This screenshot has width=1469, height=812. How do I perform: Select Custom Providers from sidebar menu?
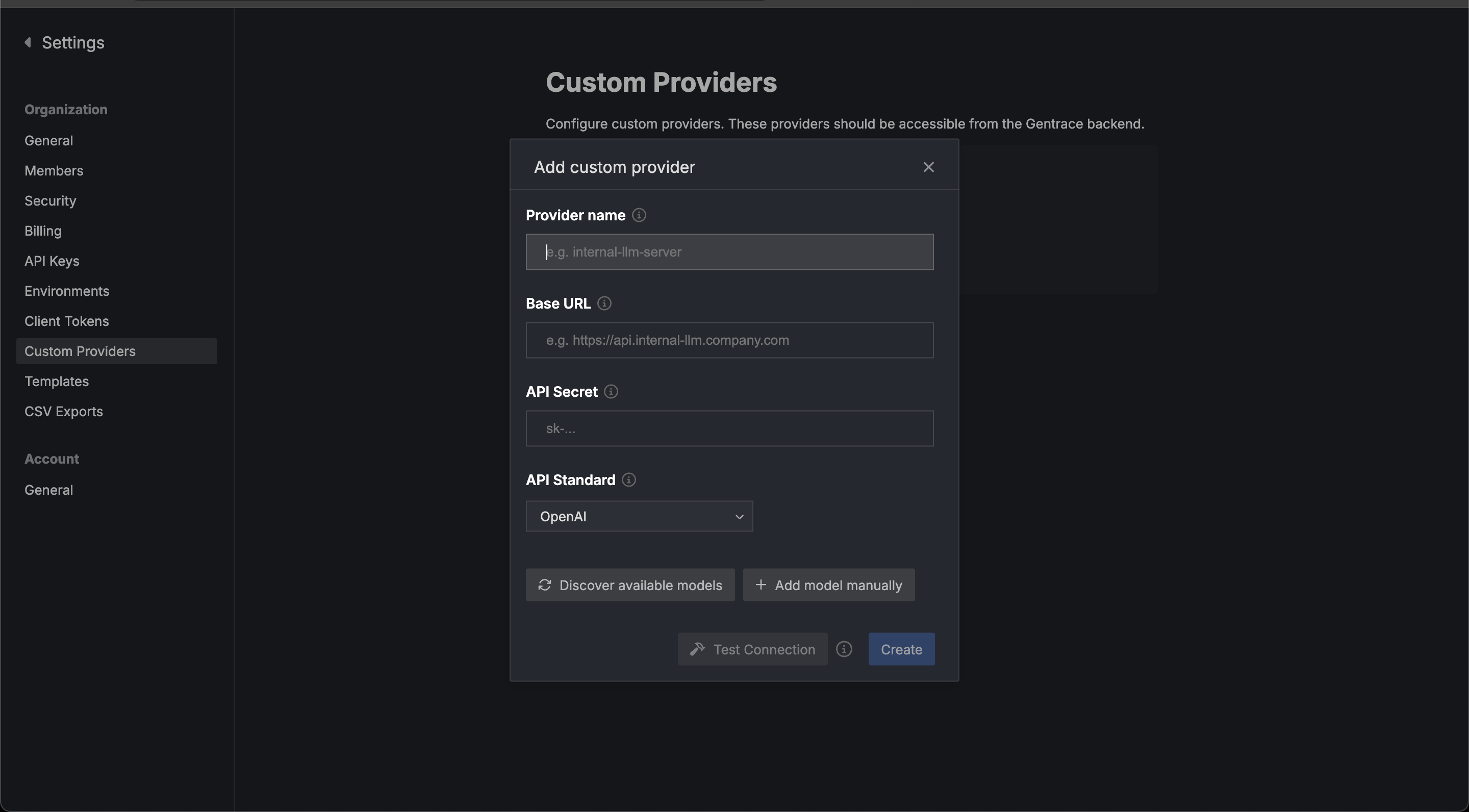(80, 351)
